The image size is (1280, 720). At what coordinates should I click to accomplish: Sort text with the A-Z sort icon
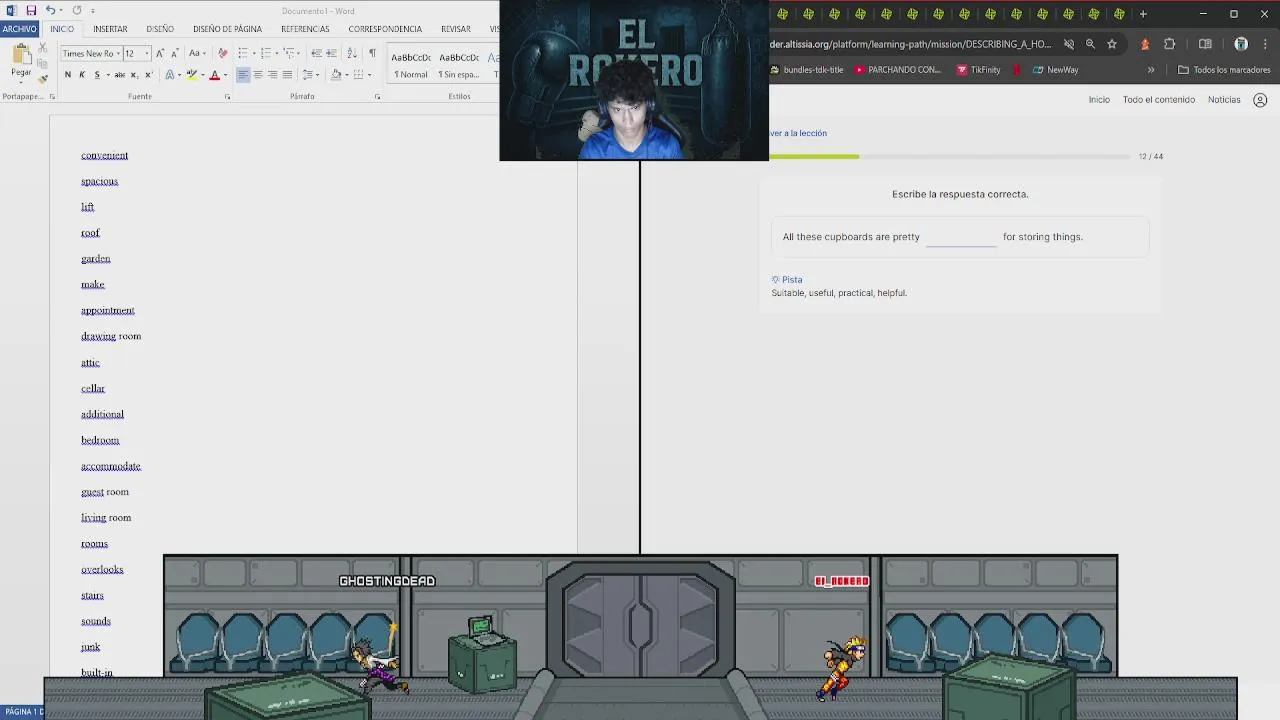[x=351, y=53]
